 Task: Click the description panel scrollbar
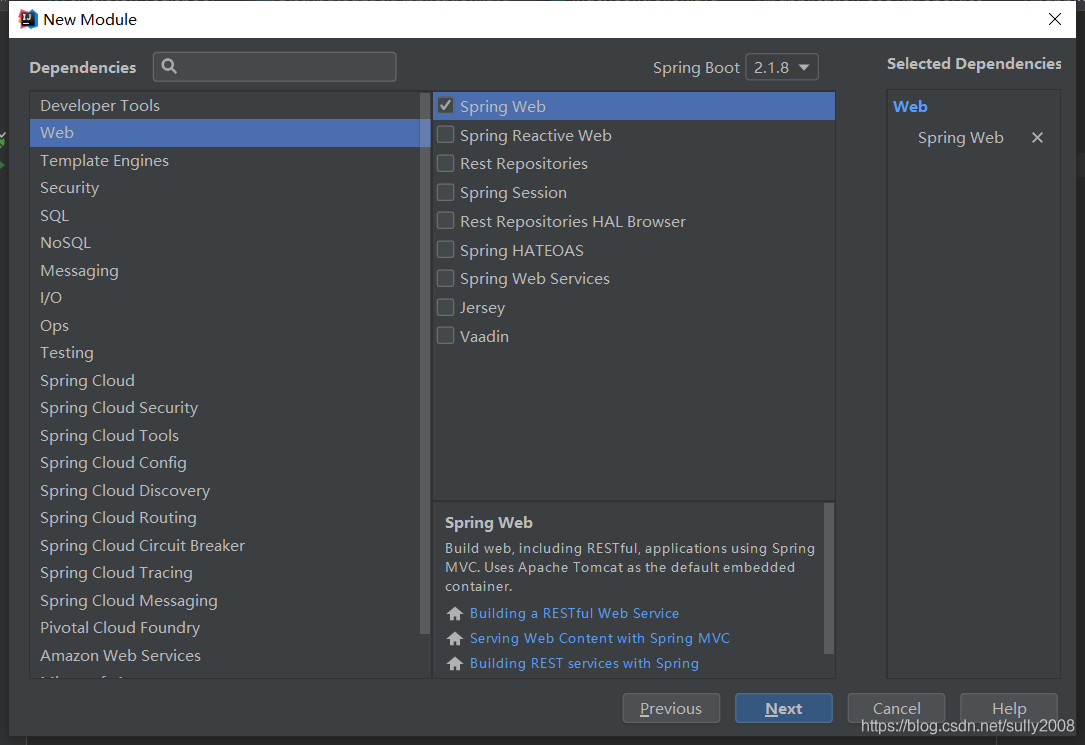pos(828,578)
